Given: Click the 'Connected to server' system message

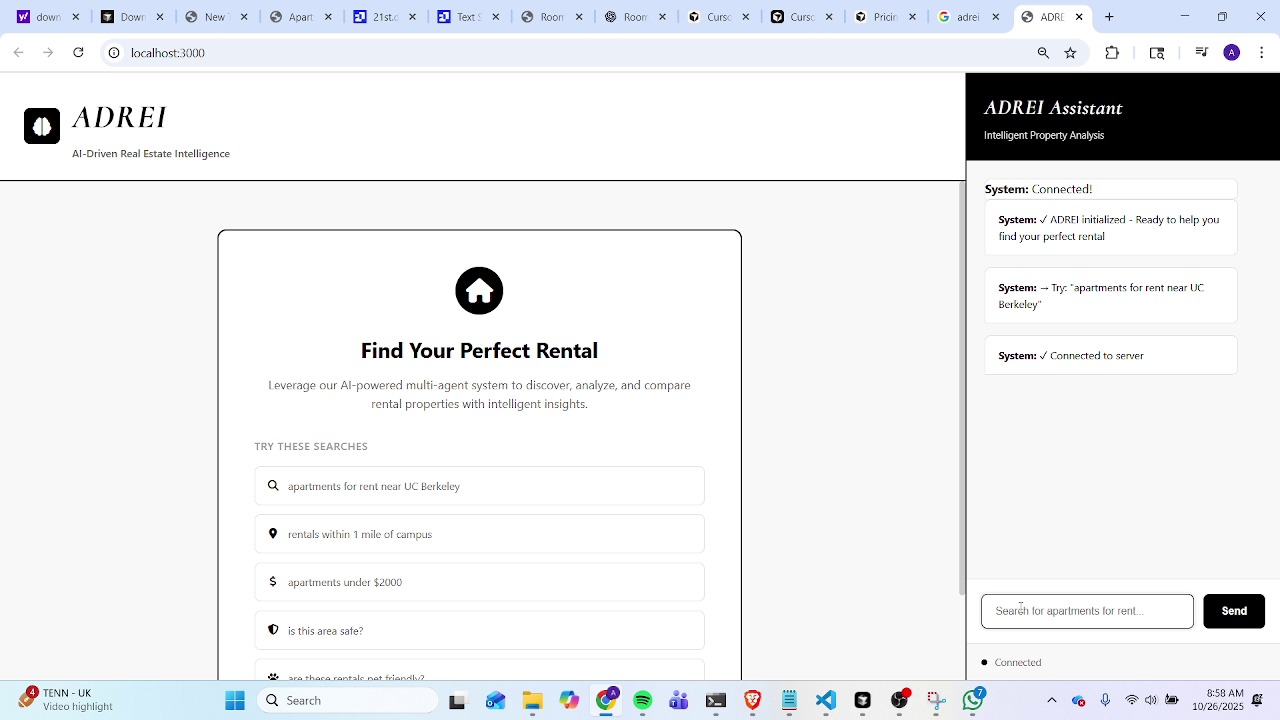Looking at the screenshot, I should click(x=1111, y=356).
